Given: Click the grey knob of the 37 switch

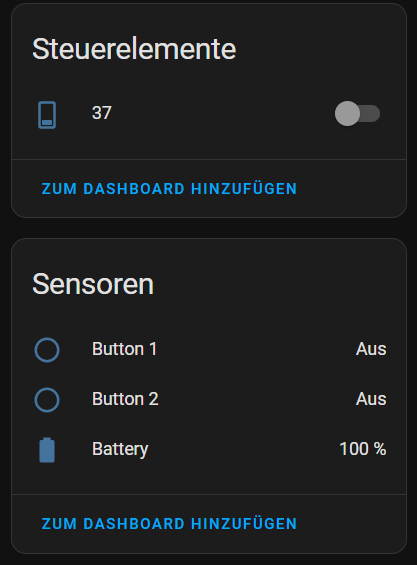Looking at the screenshot, I should pos(347,114).
